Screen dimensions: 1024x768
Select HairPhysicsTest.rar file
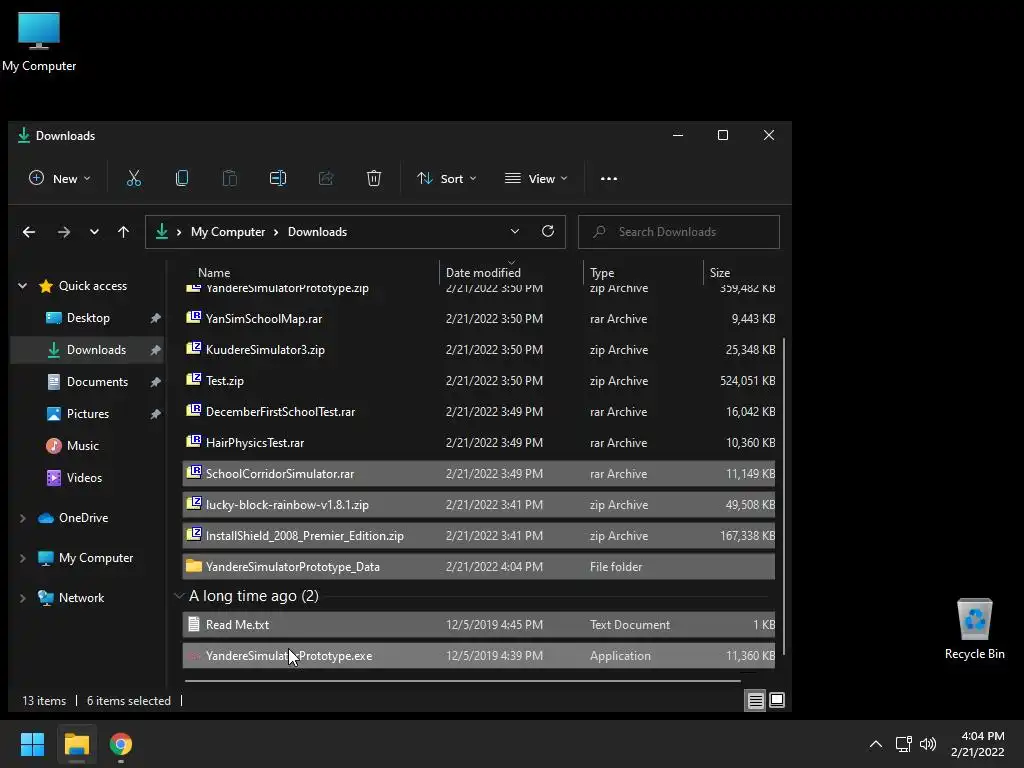[x=479, y=443]
